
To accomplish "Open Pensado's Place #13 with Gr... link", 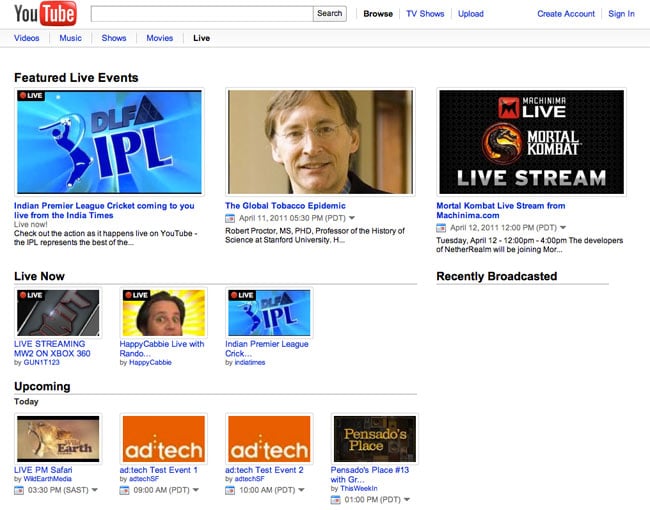I will point(370,475).
